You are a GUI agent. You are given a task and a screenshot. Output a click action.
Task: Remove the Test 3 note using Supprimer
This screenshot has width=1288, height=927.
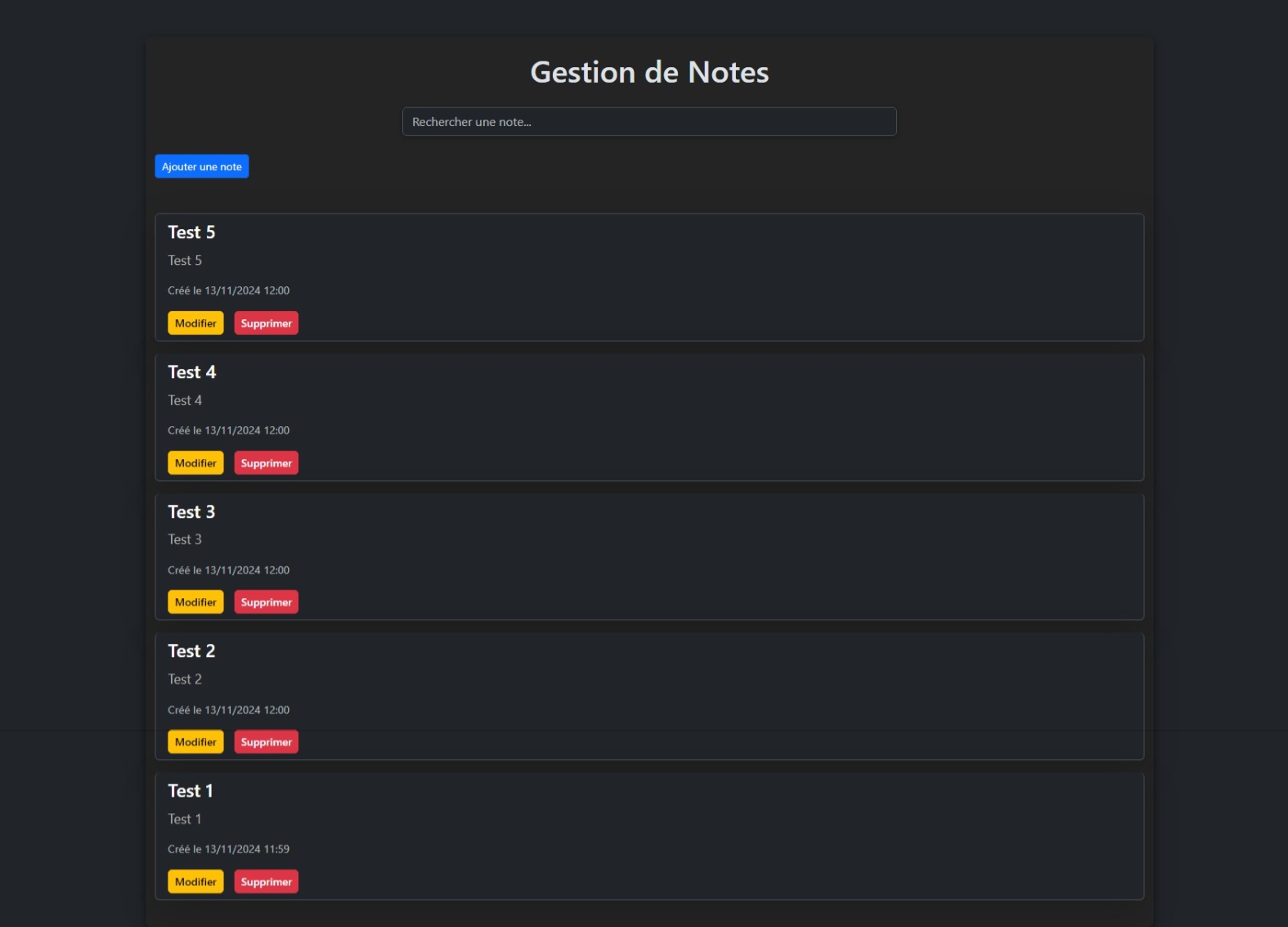pos(266,602)
